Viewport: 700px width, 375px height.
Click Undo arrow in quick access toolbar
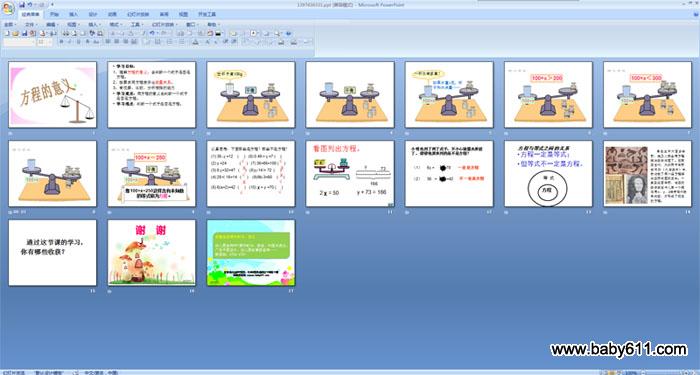point(30,4)
